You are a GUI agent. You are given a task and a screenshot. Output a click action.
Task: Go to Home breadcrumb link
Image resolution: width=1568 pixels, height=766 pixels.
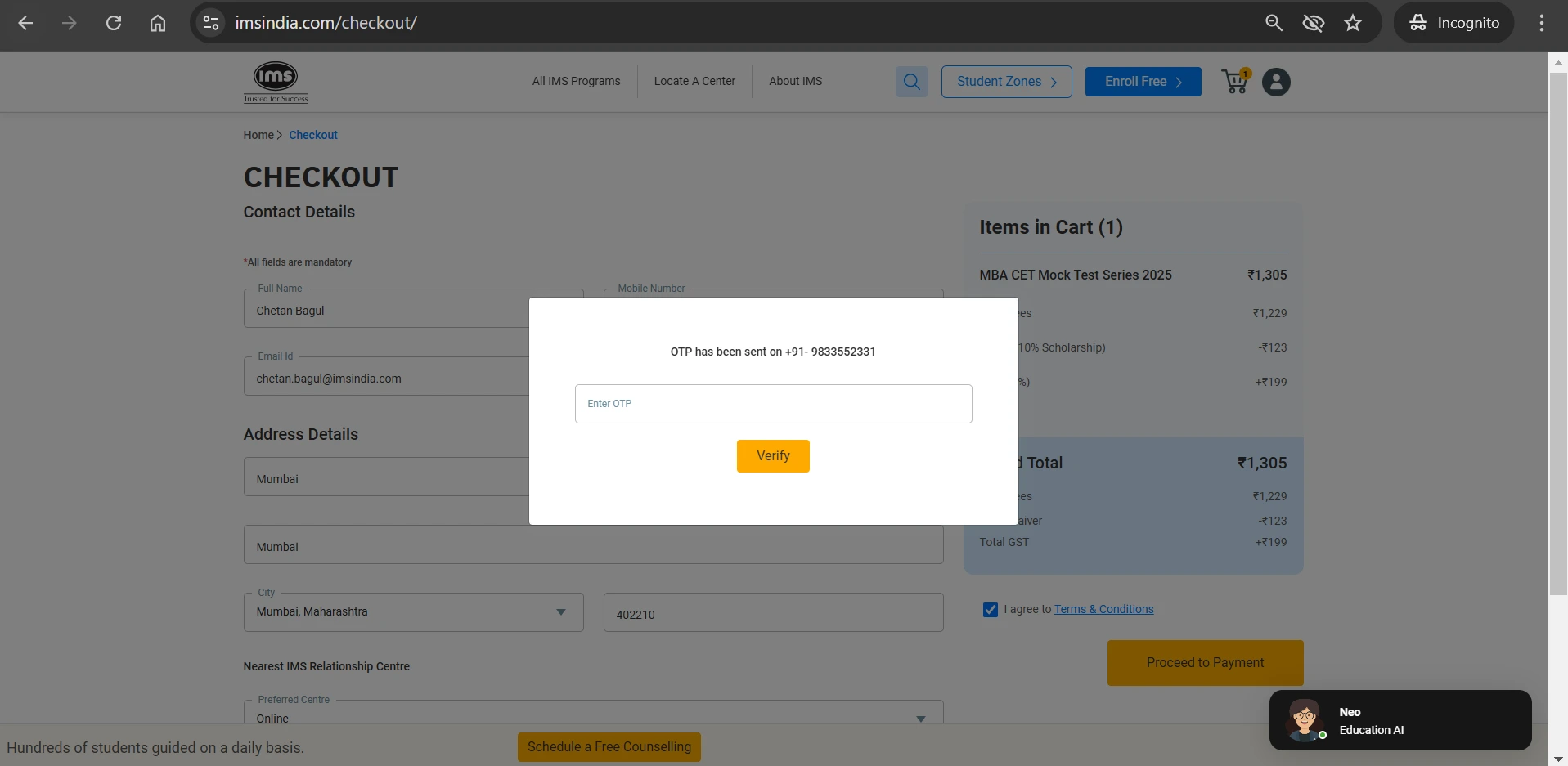tap(258, 135)
